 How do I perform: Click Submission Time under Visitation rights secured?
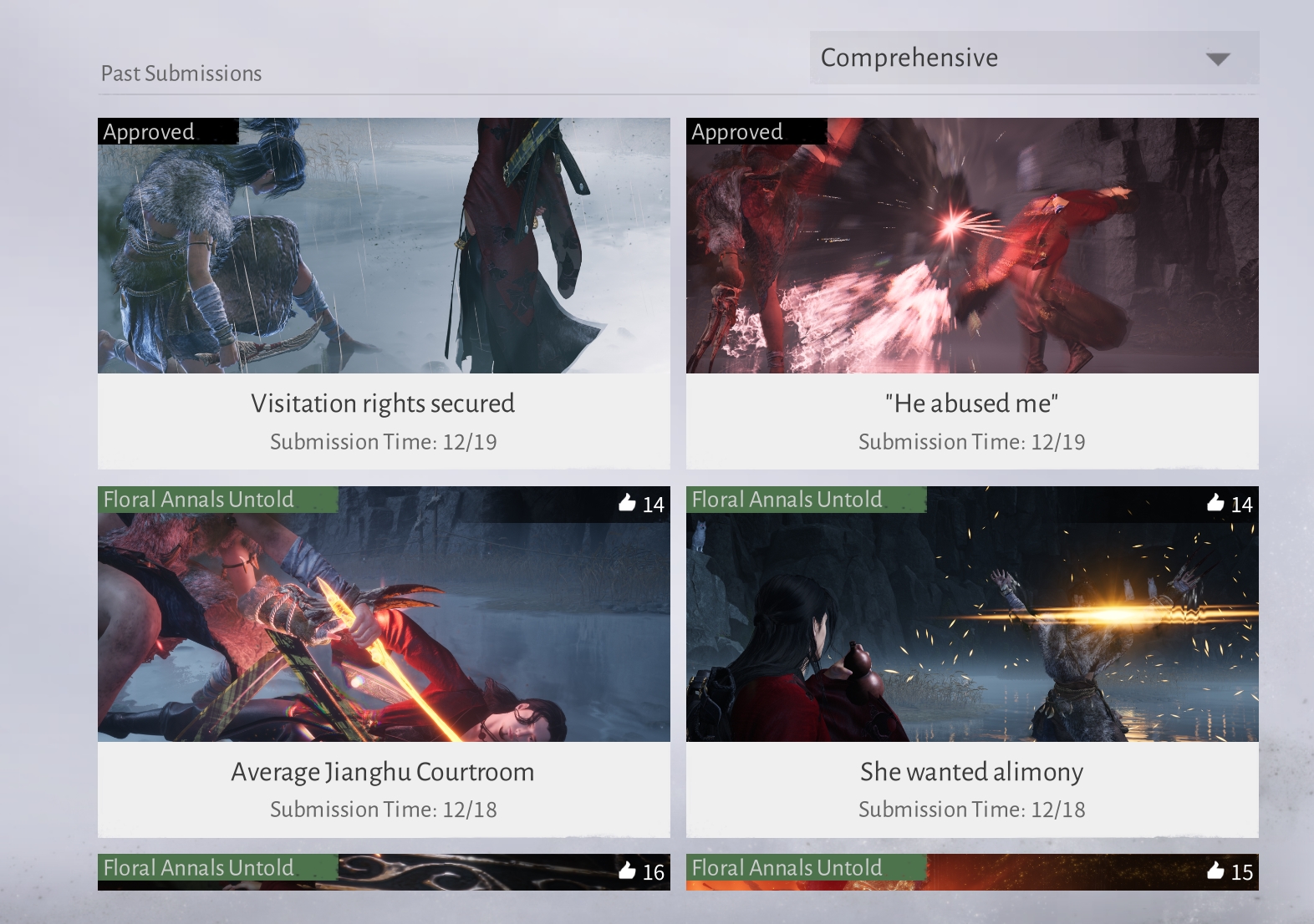tap(384, 442)
